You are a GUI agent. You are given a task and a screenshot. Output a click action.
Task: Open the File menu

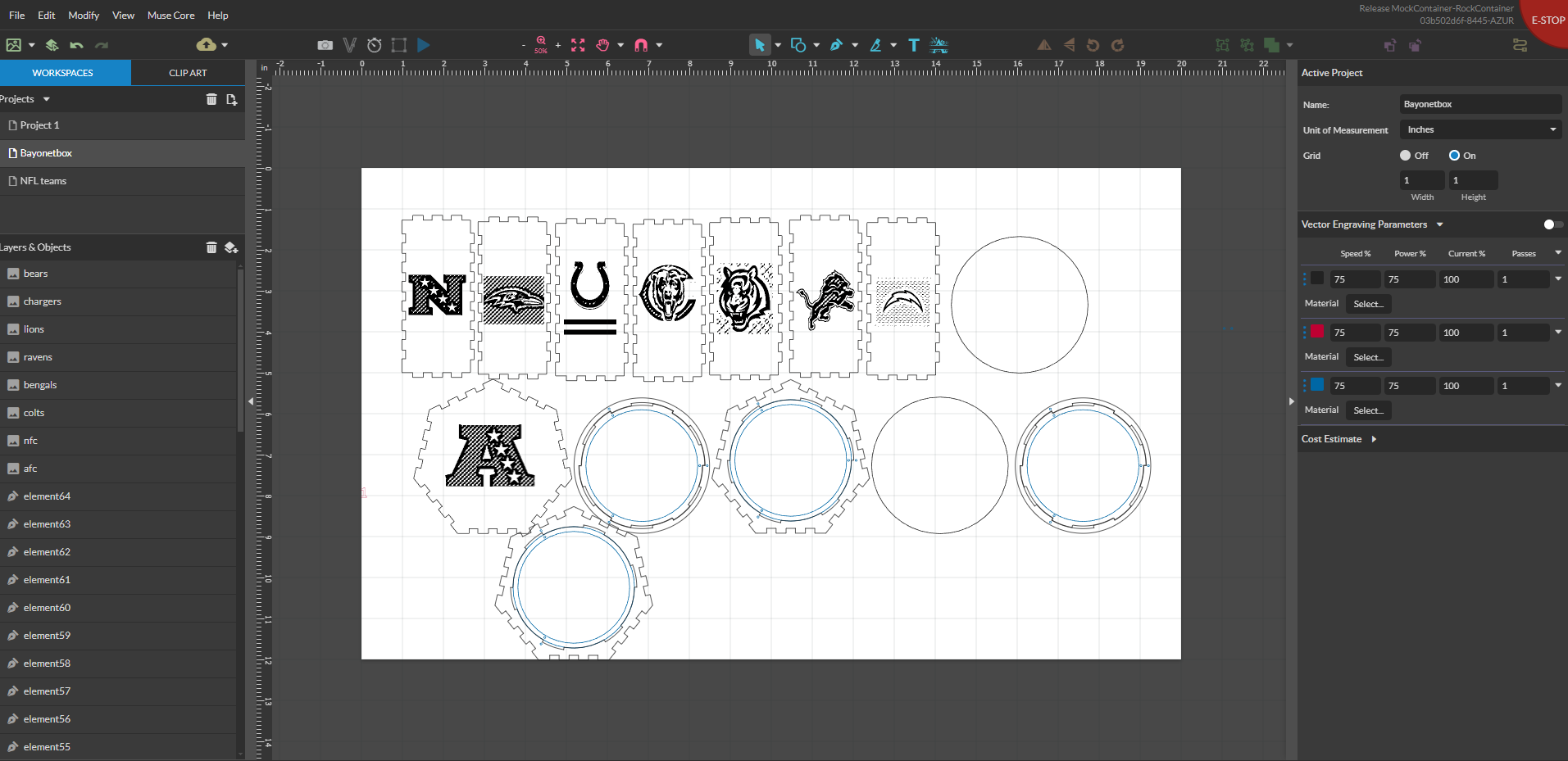16,15
